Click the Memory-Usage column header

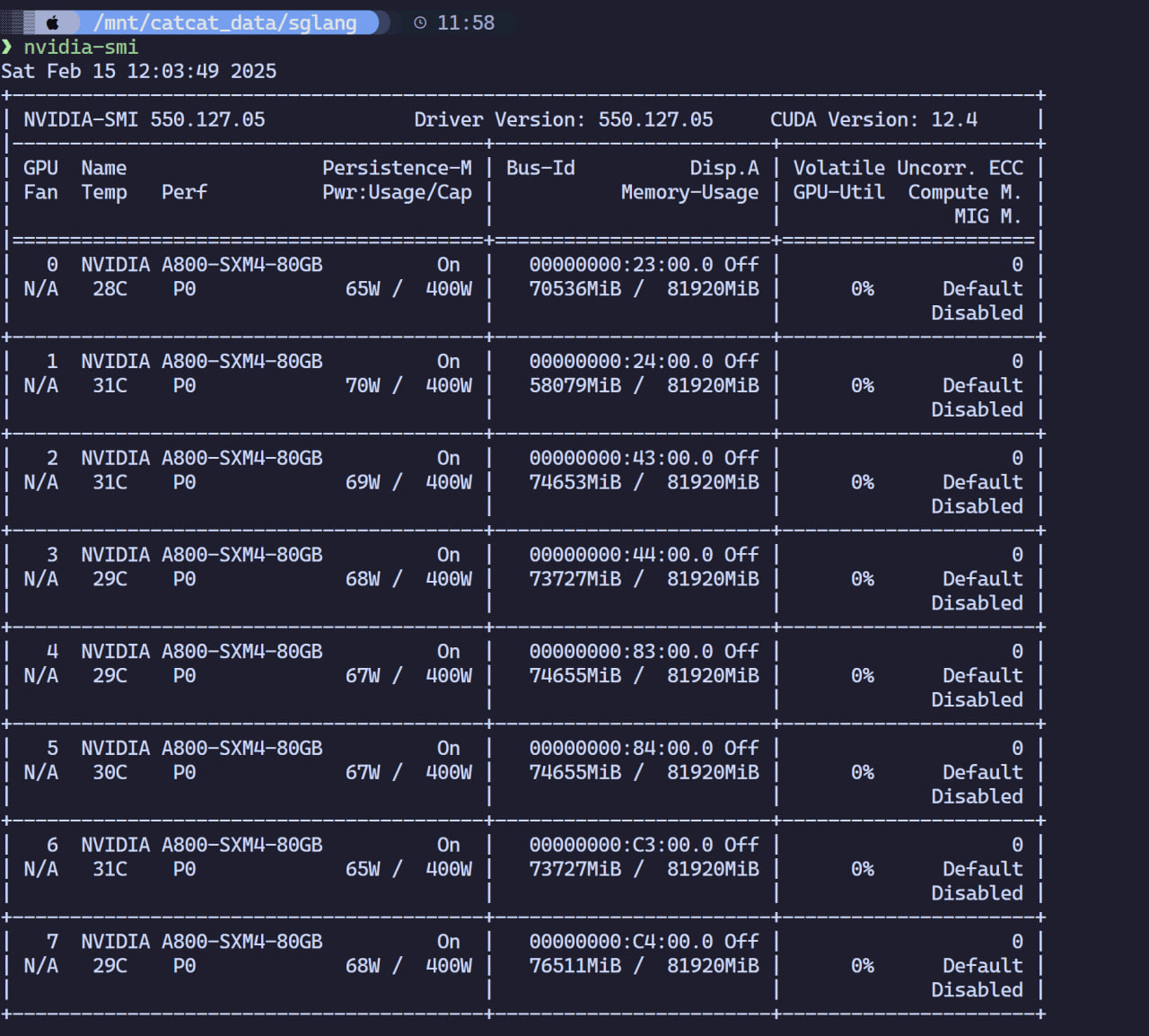(689, 192)
